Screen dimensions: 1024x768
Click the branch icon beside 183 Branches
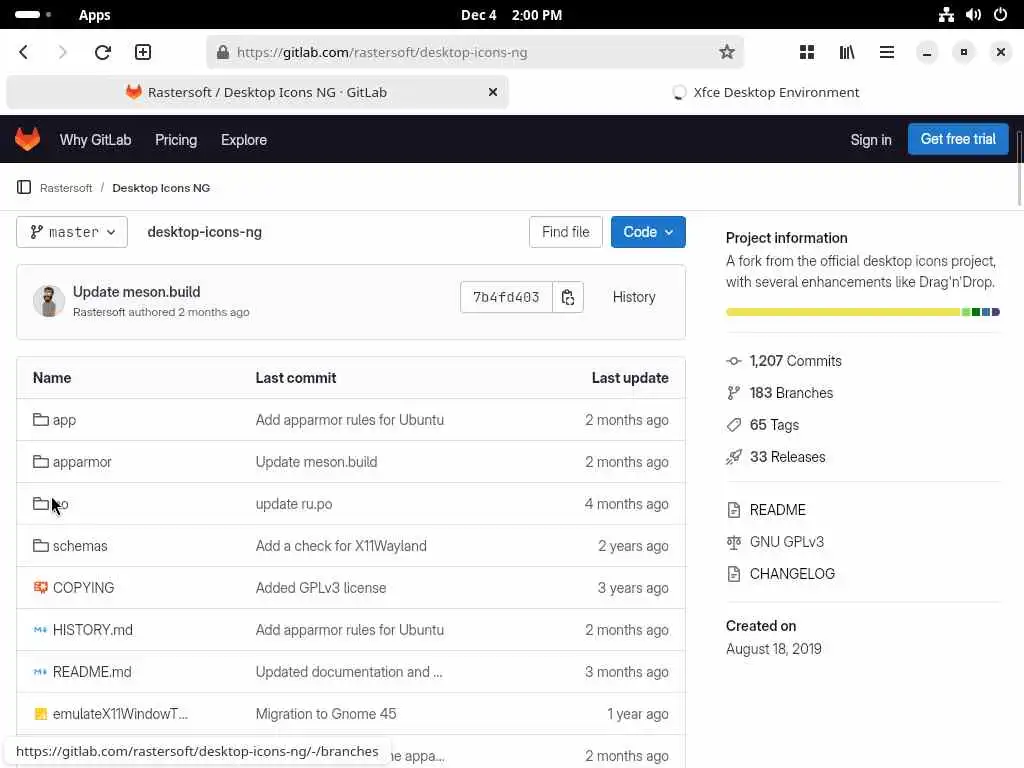[734, 392]
